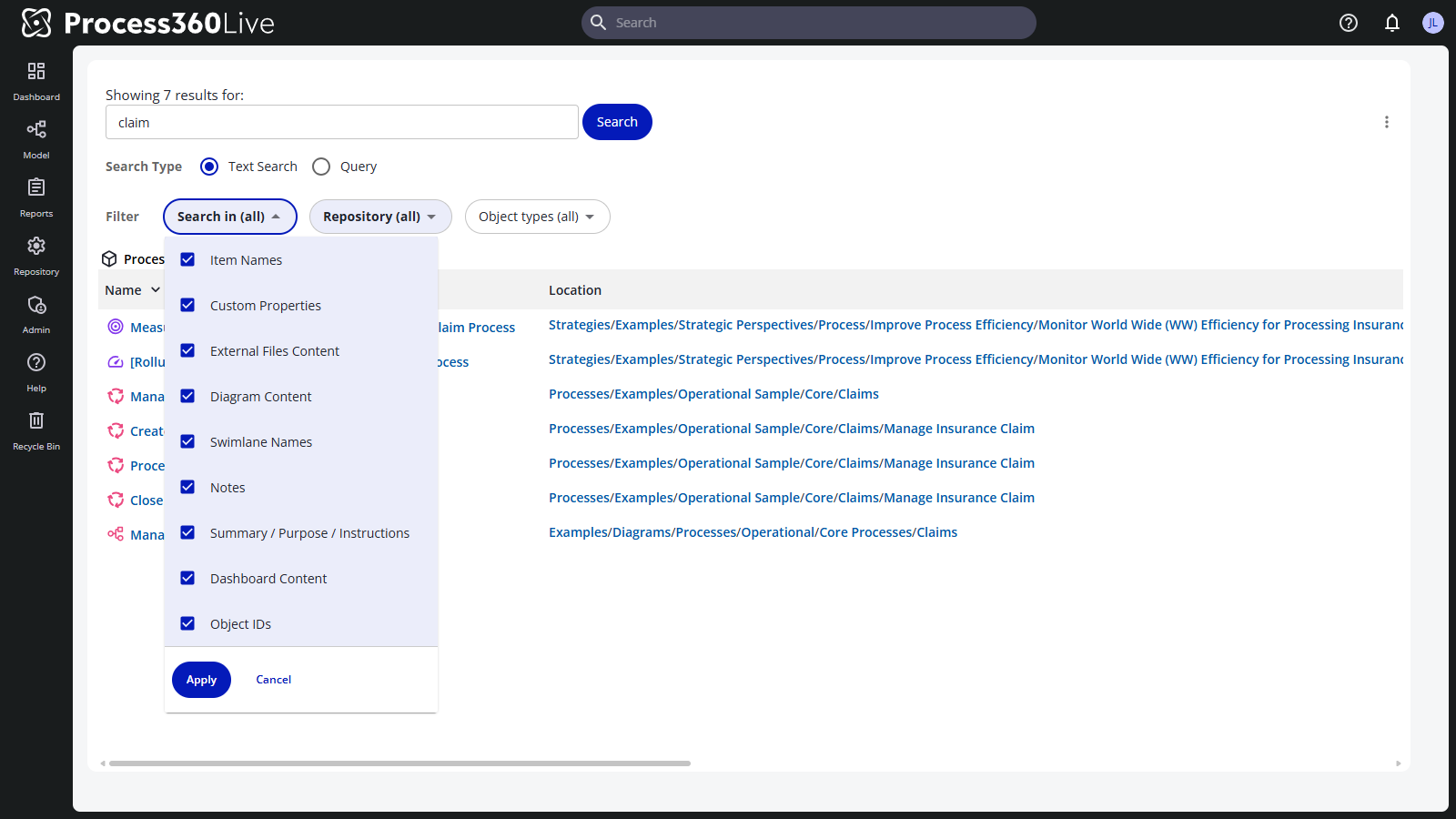Click the rollup icon on the [Rollu row

(x=116, y=361)
